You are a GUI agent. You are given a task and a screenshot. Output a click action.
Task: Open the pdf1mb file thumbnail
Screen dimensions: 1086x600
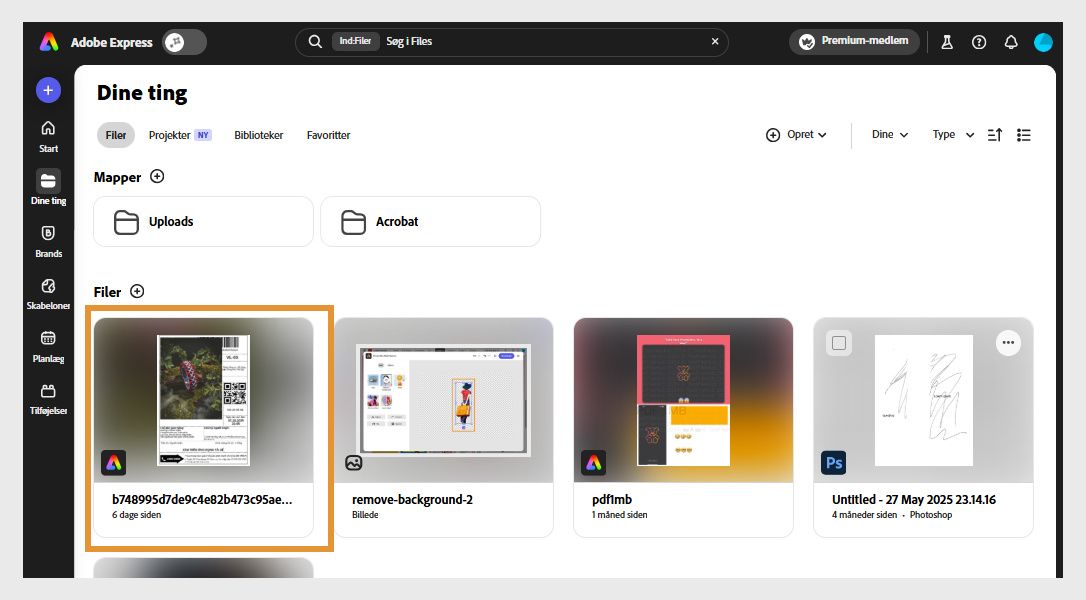tap(683, 400)
